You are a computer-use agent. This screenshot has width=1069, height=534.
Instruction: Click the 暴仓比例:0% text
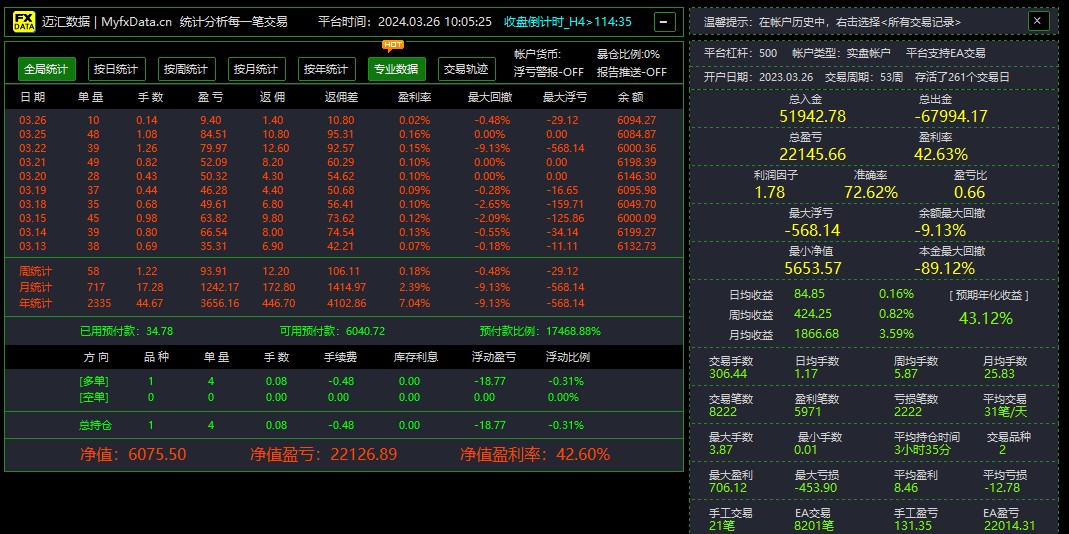click(x=629, y=55)
